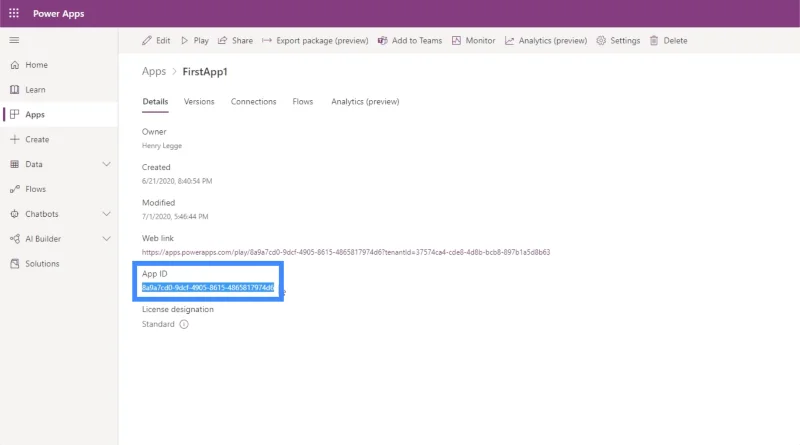800x445 pixels.
Task: Click the Standard license designation text
Action: (x=158, y=324)
